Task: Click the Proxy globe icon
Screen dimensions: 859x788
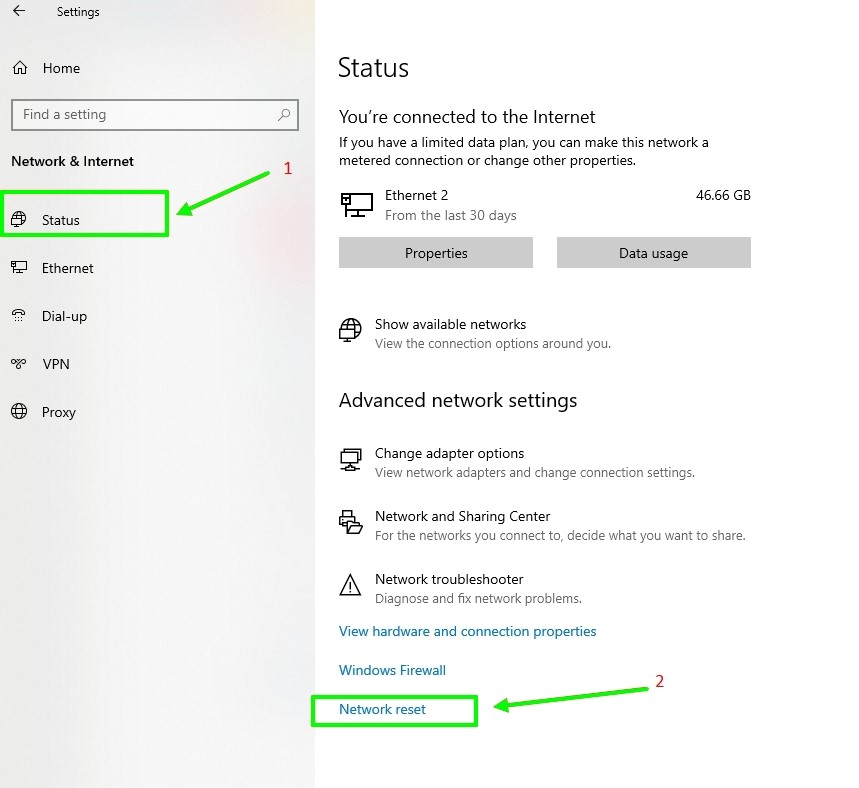Action: pyautogui.click(x=19, y=412)
